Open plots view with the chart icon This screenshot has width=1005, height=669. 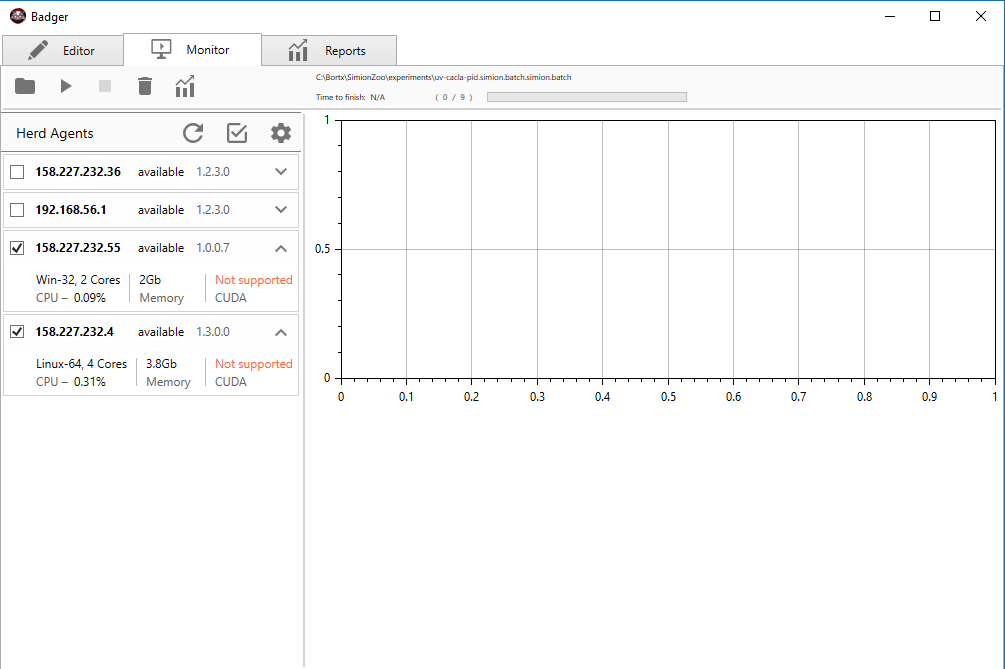tap(185, 86)
